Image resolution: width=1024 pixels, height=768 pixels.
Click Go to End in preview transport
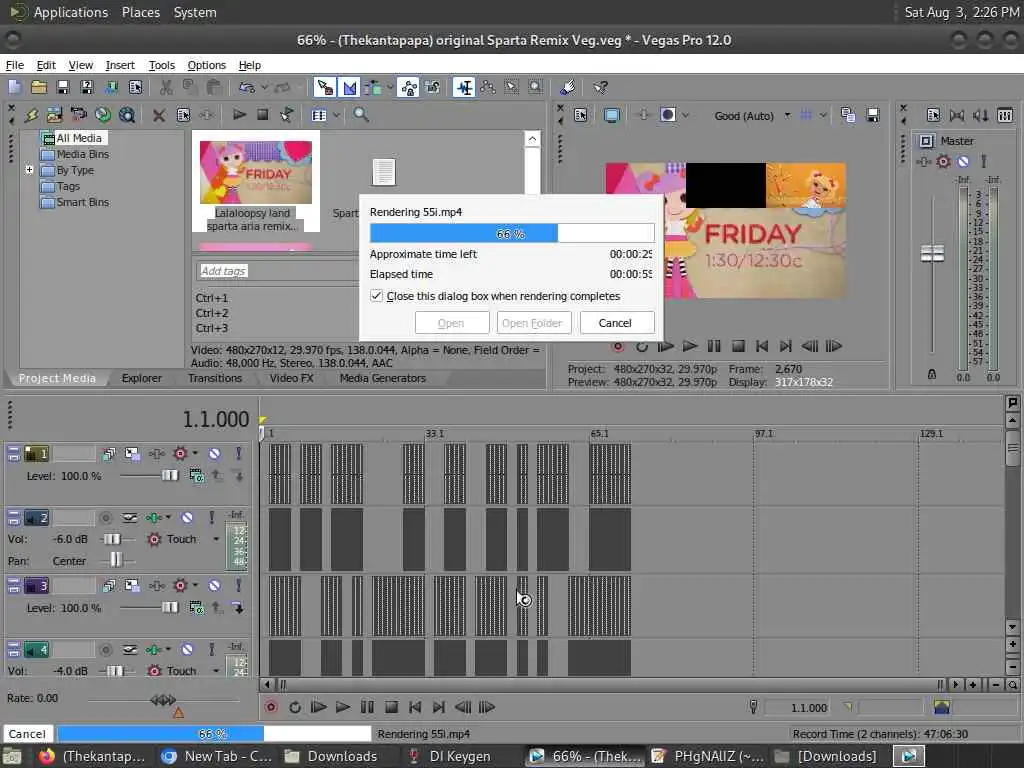pos(786,346)
